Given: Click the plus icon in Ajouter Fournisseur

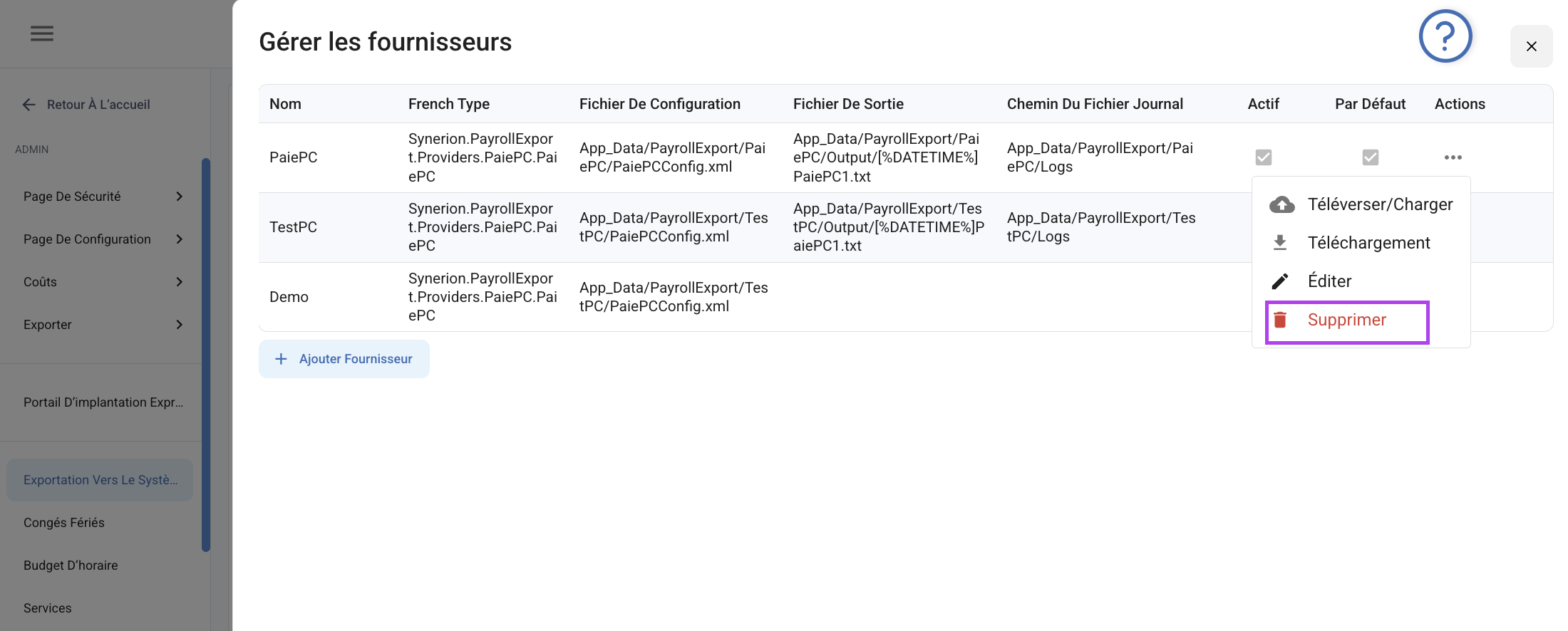Looking at the screenshot, I should click(281, 359).
